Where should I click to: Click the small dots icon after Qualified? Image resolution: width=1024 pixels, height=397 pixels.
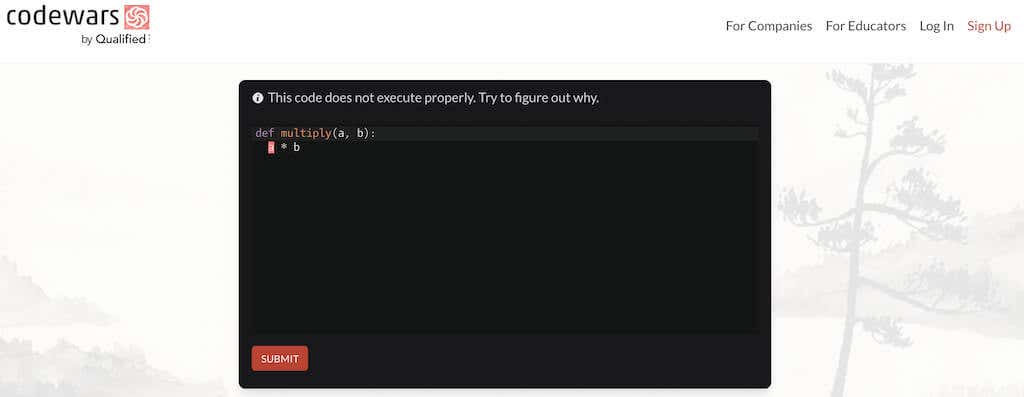coord(150,39)
